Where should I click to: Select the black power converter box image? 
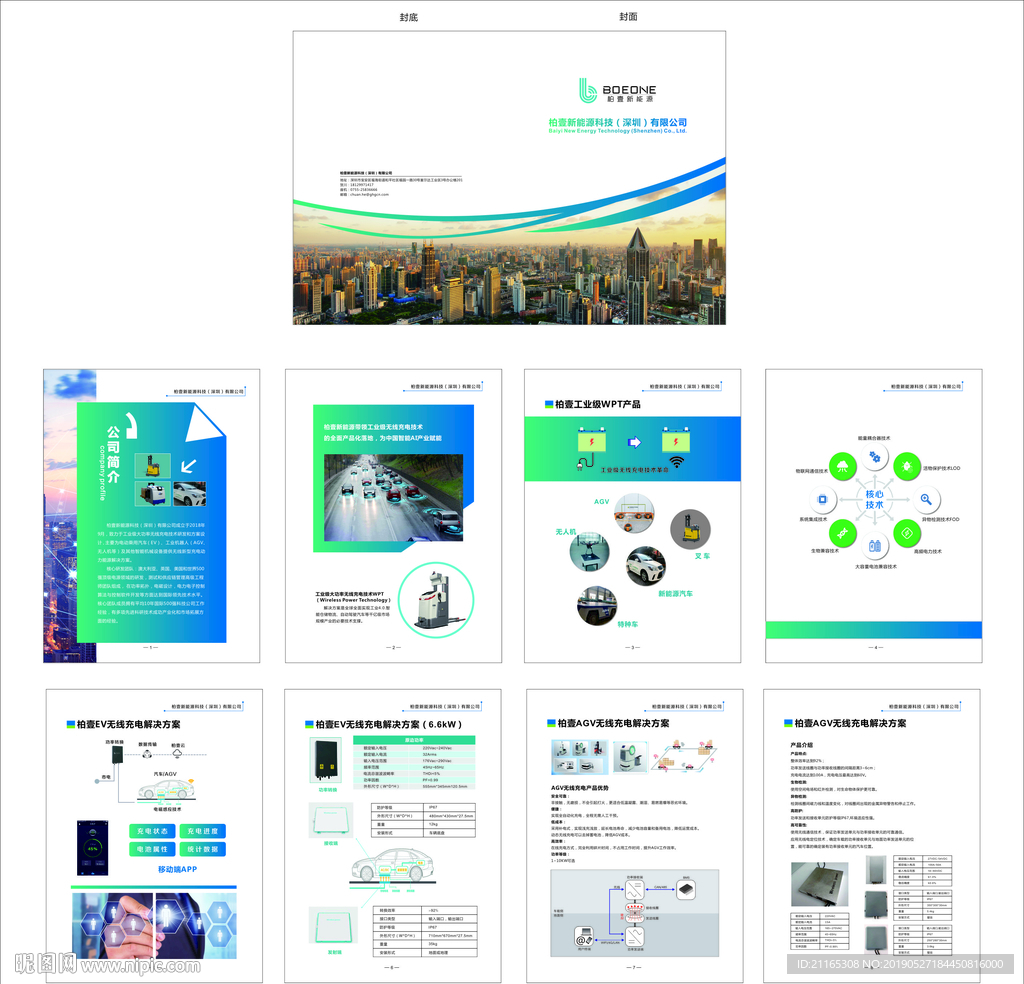coord(325,759)
